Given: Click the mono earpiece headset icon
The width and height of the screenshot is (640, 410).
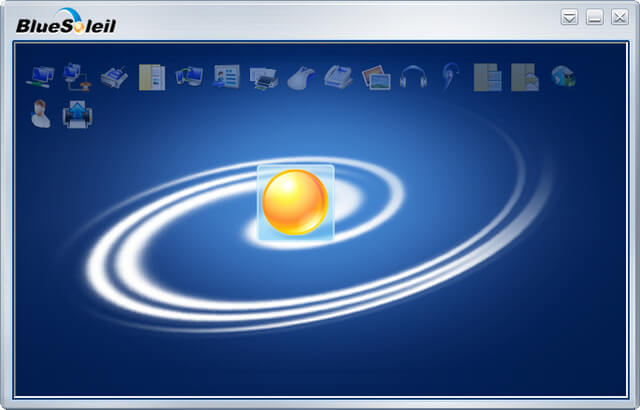Looking at the screenshot, I should point(449,76).
